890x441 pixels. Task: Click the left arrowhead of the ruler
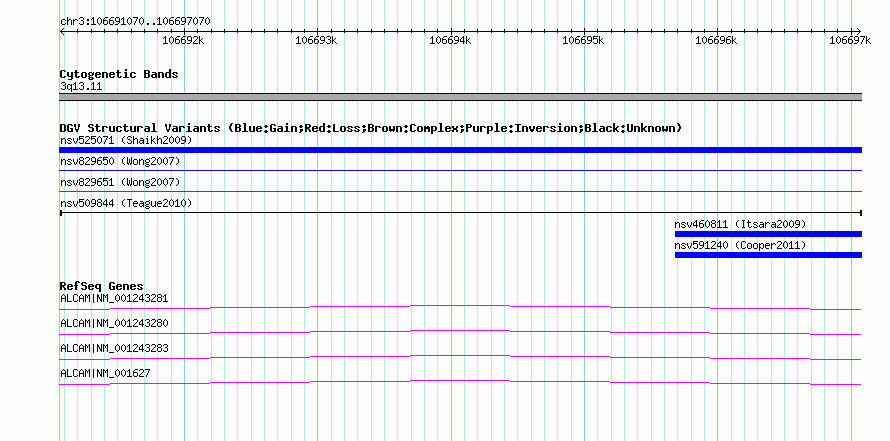point(62,31)
